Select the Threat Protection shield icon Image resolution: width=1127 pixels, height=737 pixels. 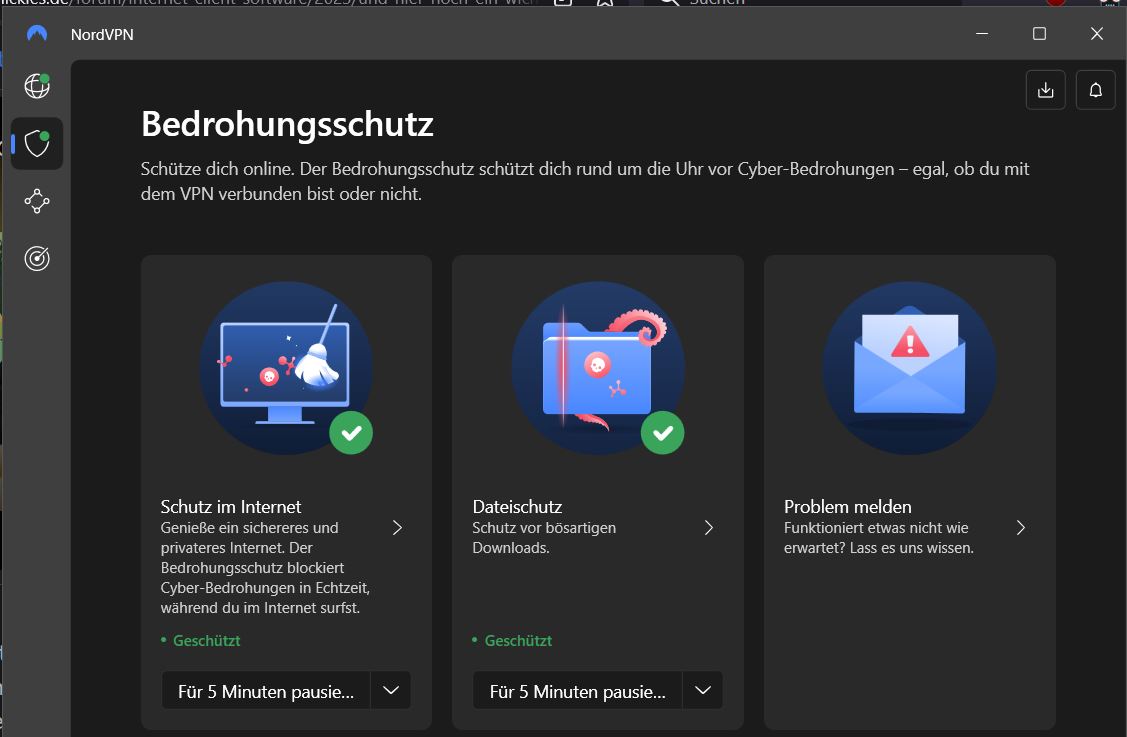click(37, 144)
